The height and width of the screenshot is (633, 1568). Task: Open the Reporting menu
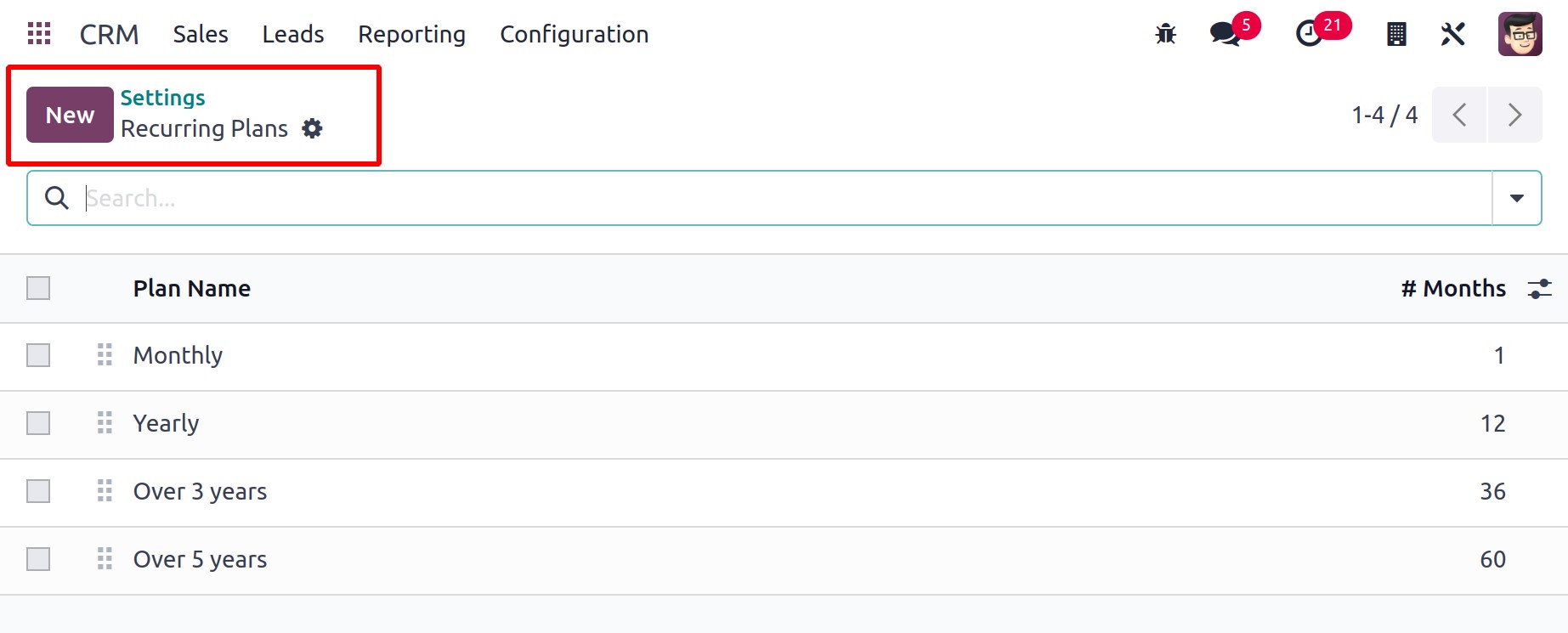tap(411, 34)
